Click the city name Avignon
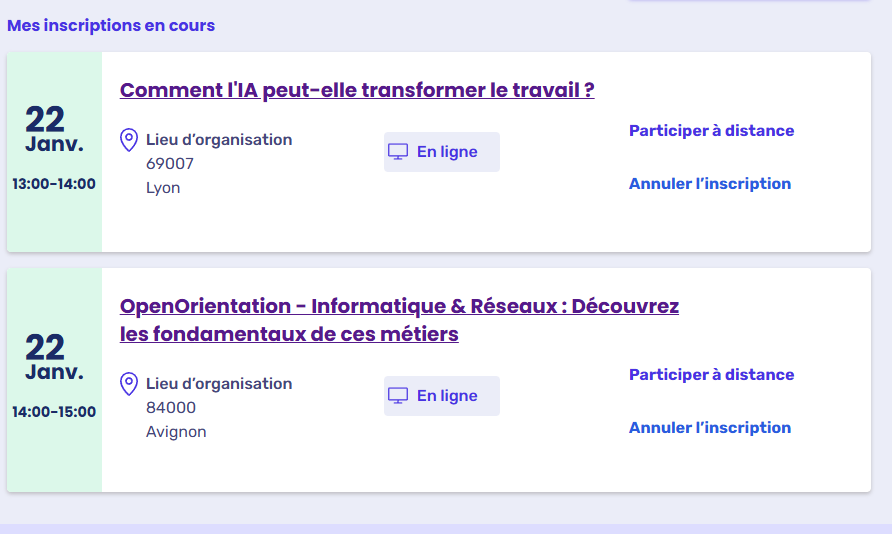The height and width of the screenshot is (534, 892). 176,432
